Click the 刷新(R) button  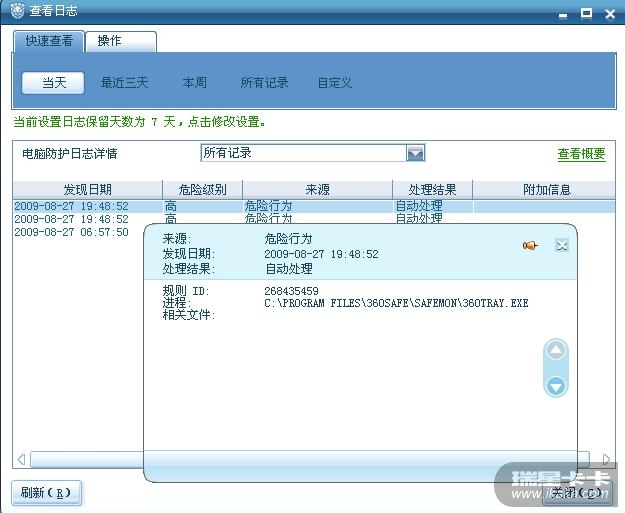click(x=46, y=493)
